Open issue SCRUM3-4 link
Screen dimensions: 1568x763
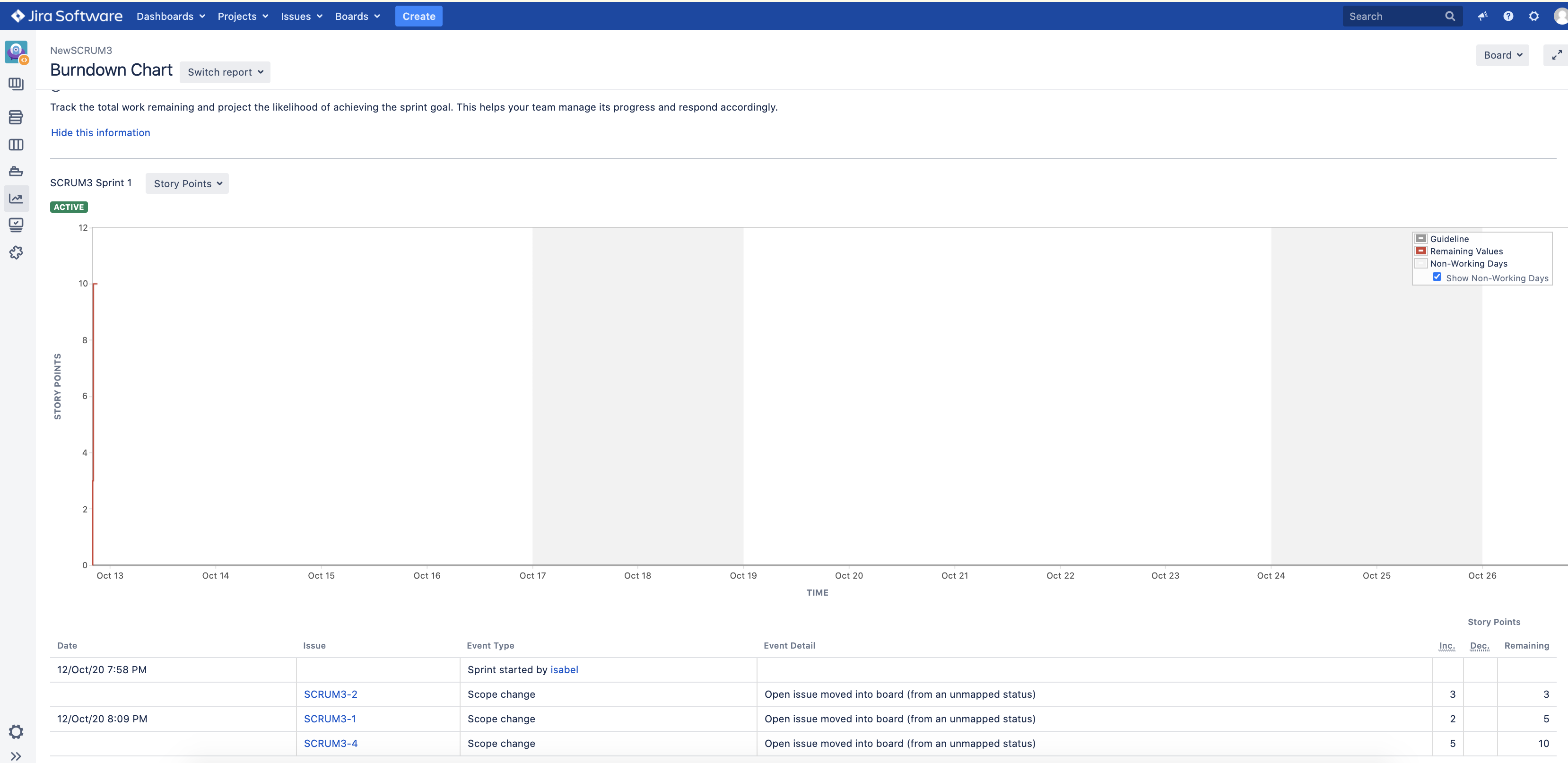(331, 743)
